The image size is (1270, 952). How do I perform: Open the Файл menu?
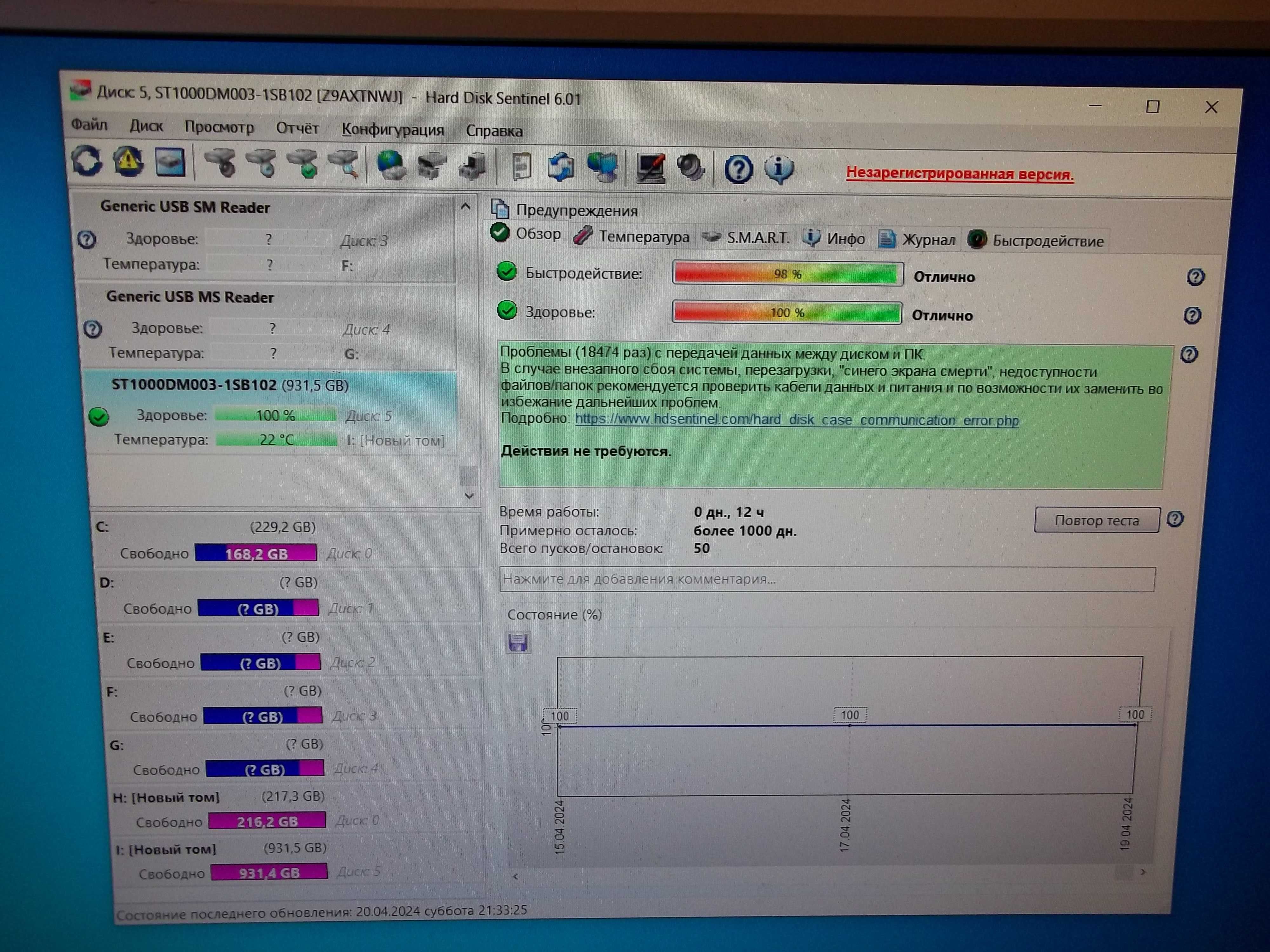click(89, 124)
